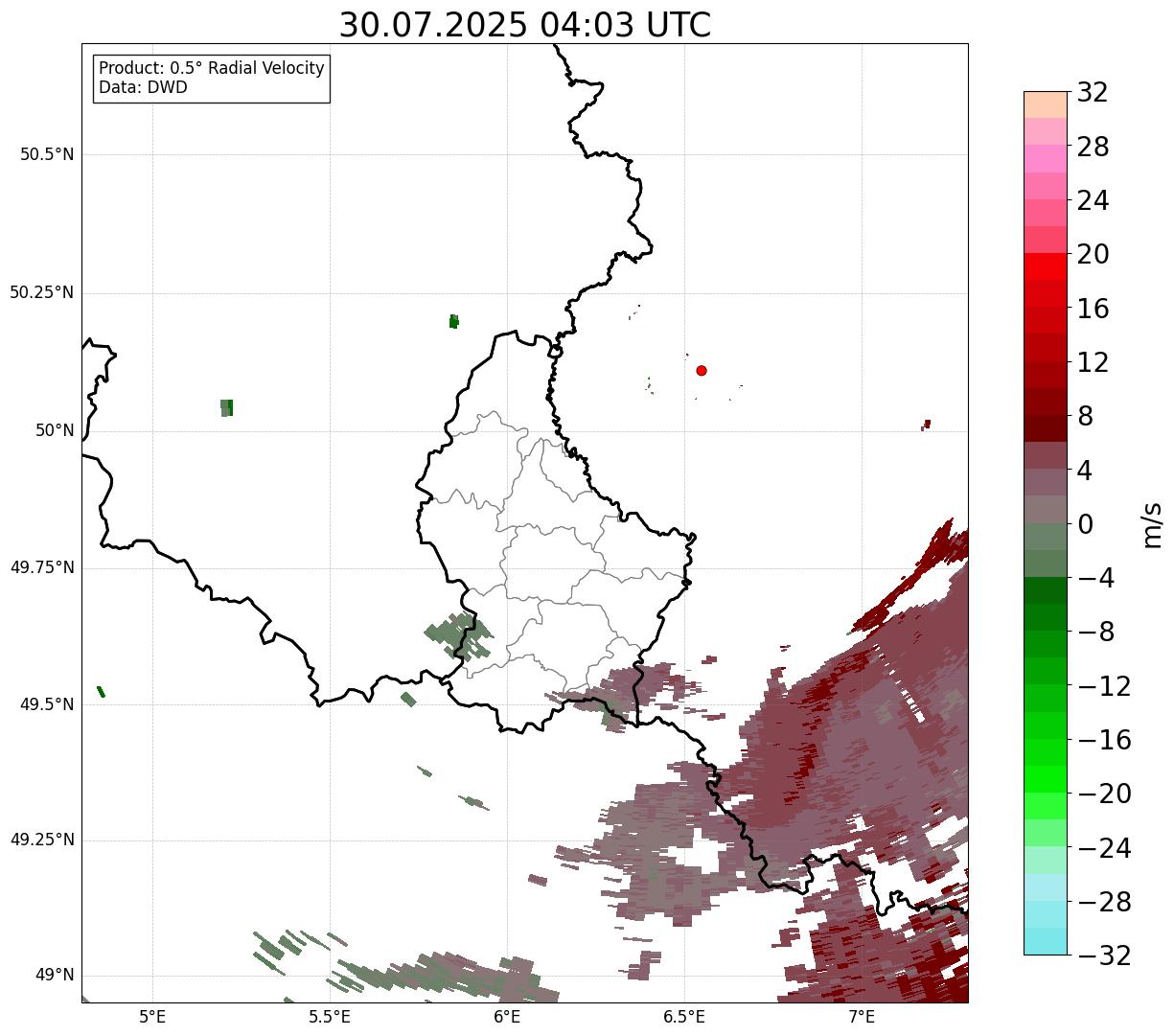Click the 6.5°E longitude label

coord(684,1017)
